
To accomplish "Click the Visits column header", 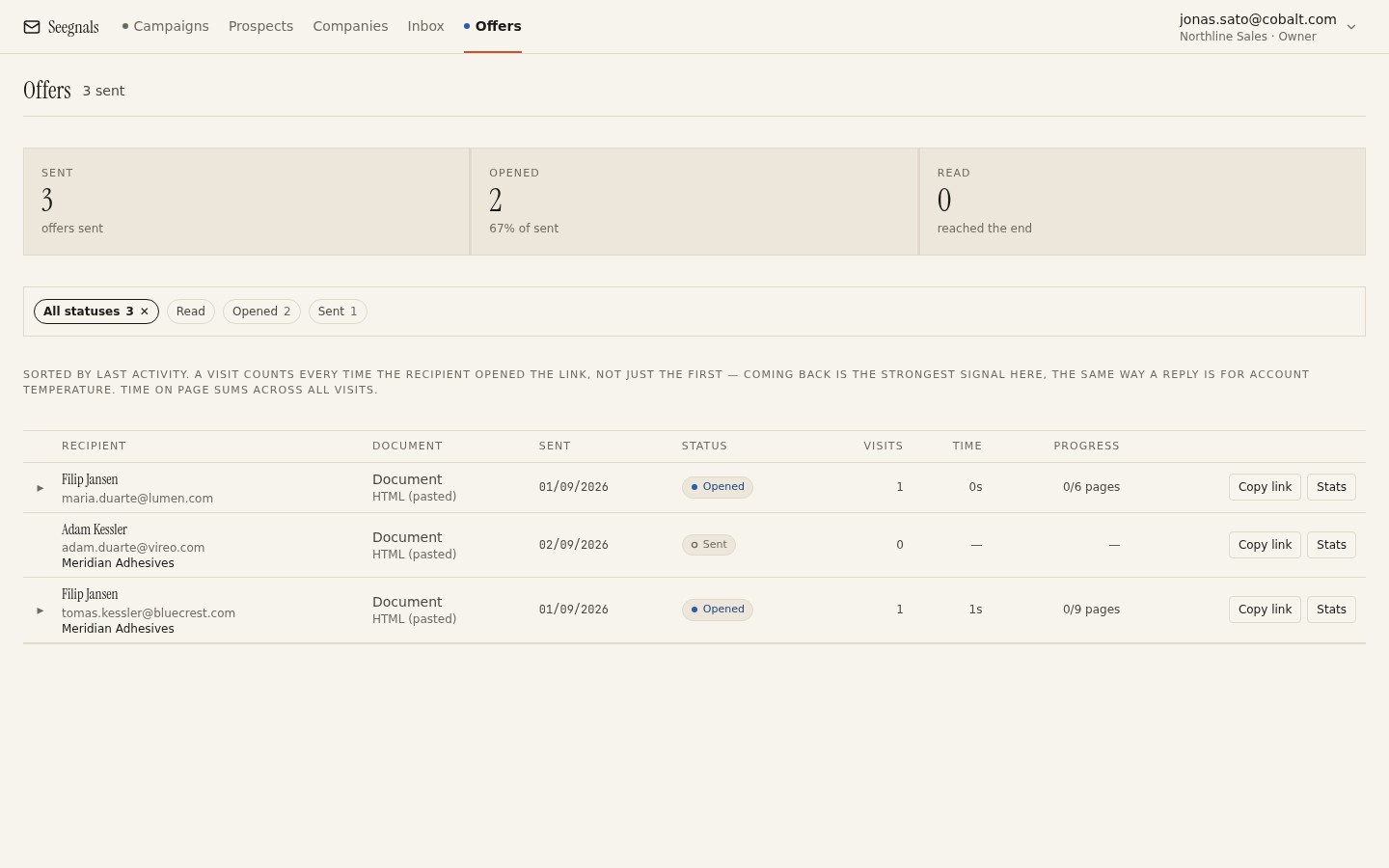I will pos(884,446).
